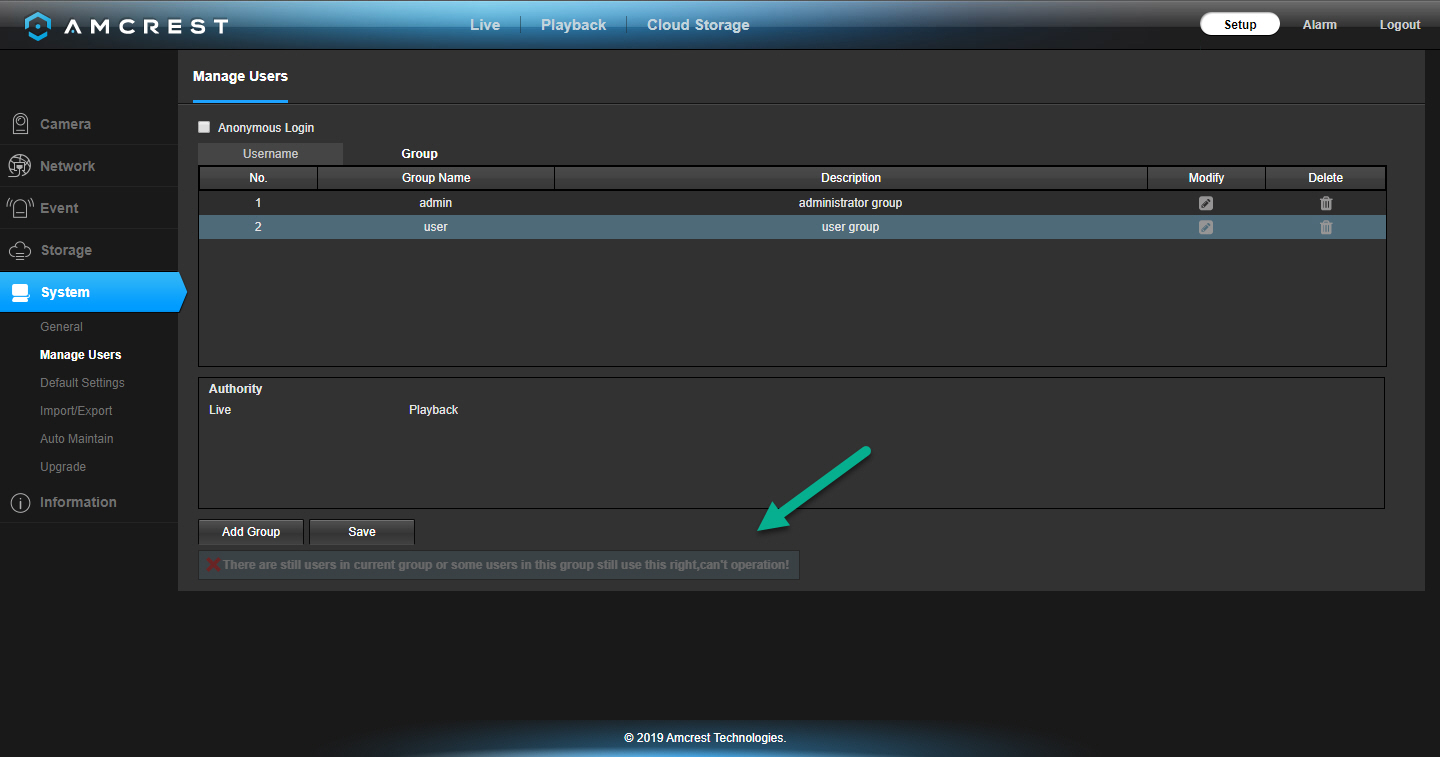1440x757 pixels.
Task: Click red X icon in error message
Action: click(x=213, y=565)
